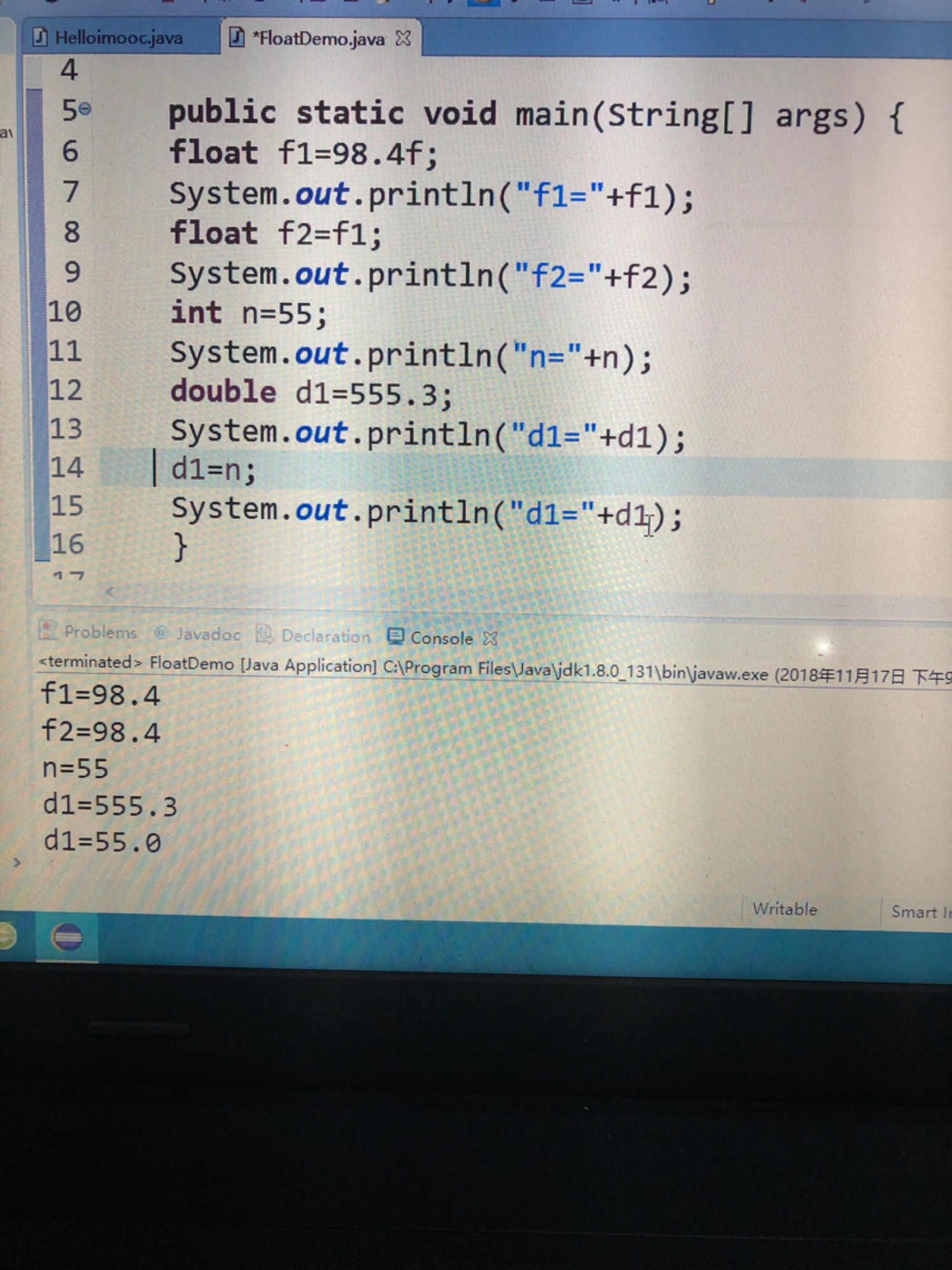Close the FloatDemo.java editor tab
The width and height of the screenshot is (952, 1270).
click(403, 39)
